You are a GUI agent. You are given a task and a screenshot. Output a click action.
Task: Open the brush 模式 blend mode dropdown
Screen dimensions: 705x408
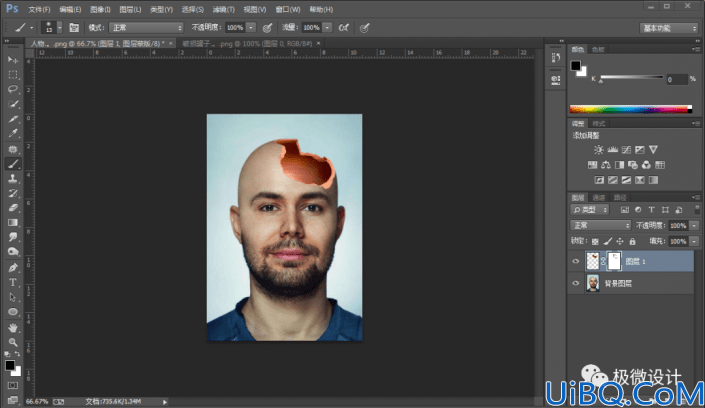coord(146,28)
